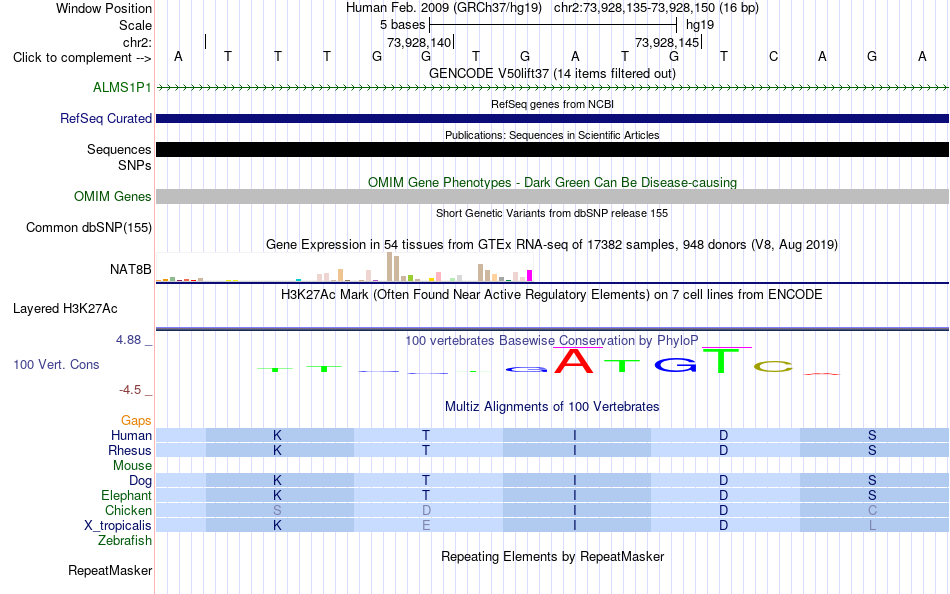Click the Rhesus alignment row label
This screenshot has width=950, height=594.
[130, 450]
